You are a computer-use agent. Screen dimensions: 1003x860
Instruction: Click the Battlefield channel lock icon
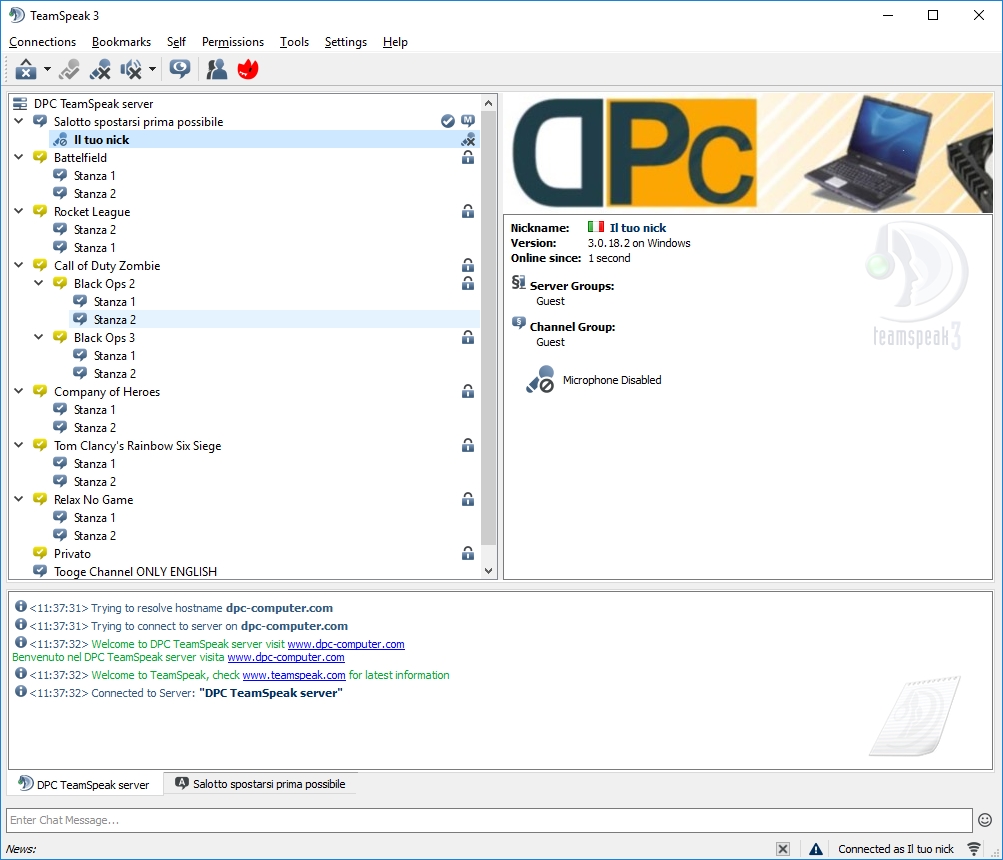(x=467, y=158)
